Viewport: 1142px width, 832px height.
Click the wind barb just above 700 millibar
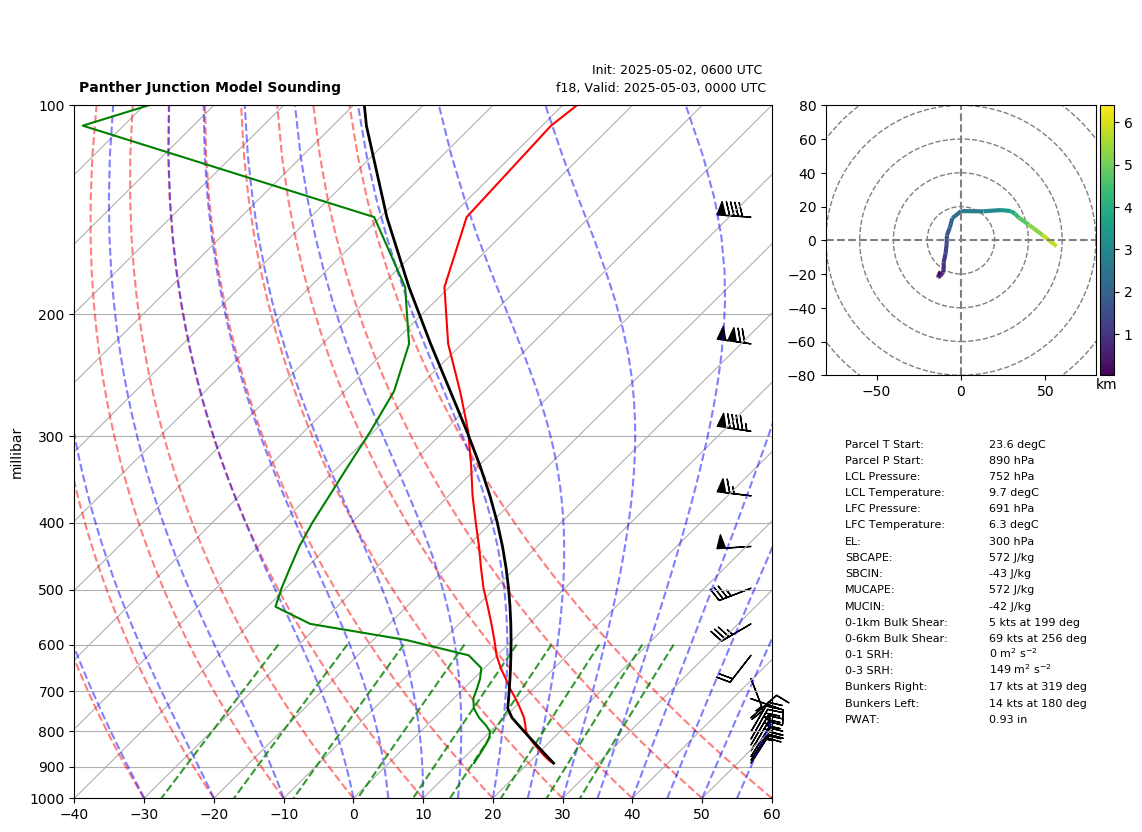[x=733, y=670]
